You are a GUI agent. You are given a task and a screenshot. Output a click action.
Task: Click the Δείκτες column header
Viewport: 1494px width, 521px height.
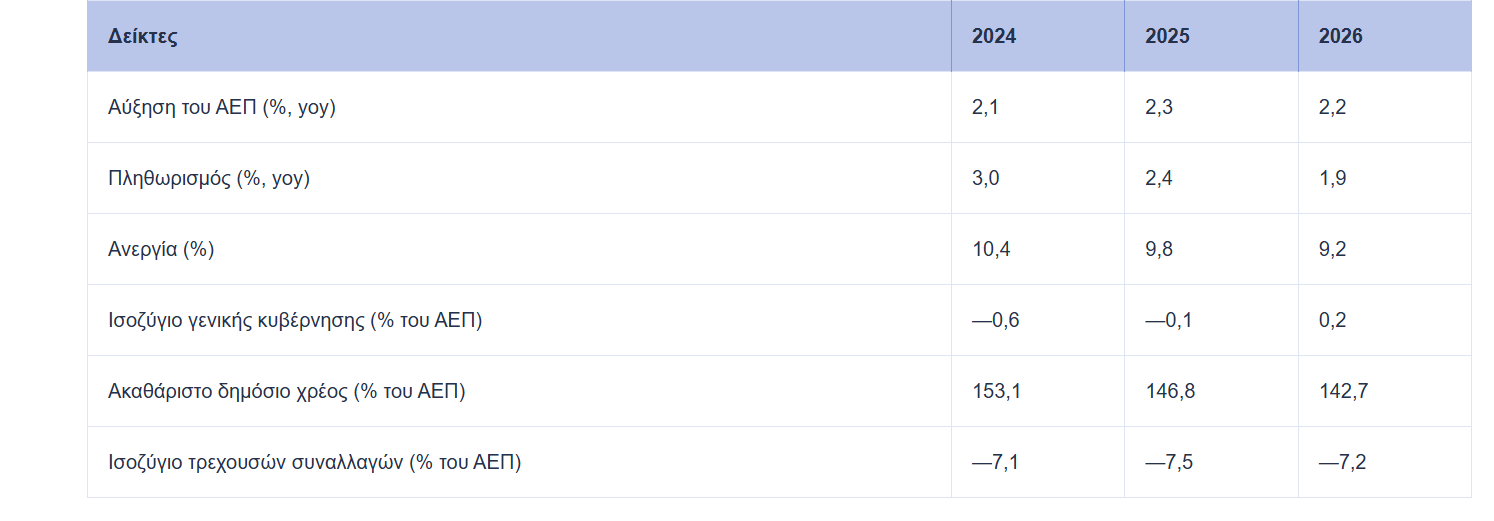click(x=143, y=37)
